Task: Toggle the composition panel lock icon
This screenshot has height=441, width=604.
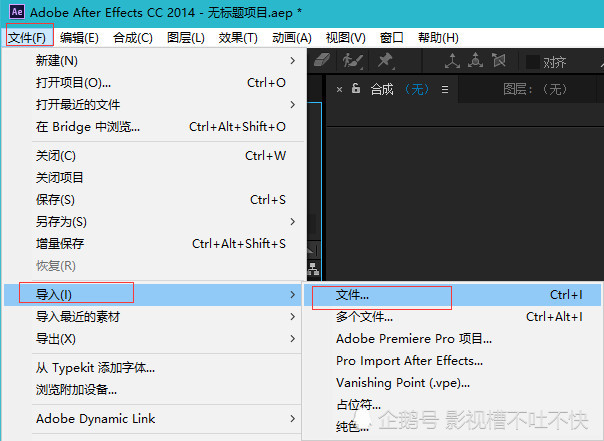Action: tap(356, 89)
